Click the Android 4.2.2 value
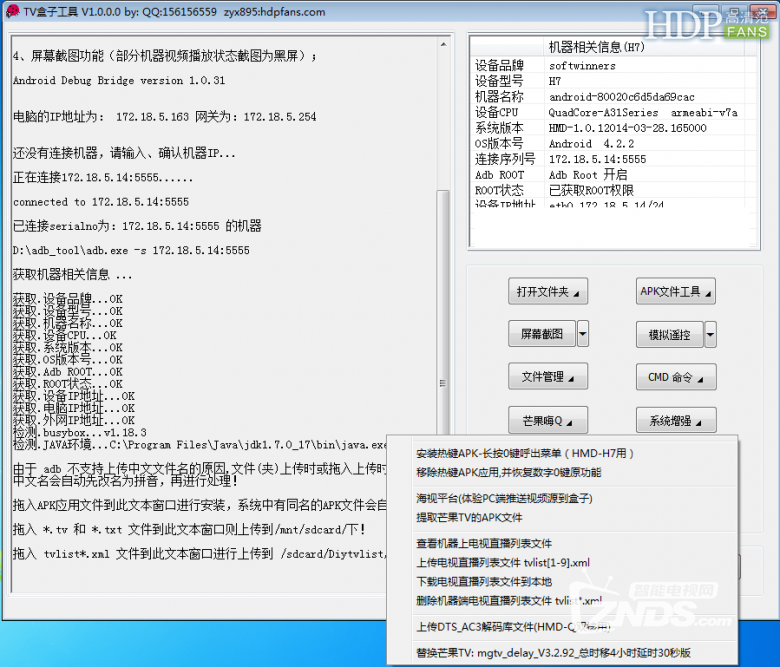The image size is (780, 667). (591, 144)
